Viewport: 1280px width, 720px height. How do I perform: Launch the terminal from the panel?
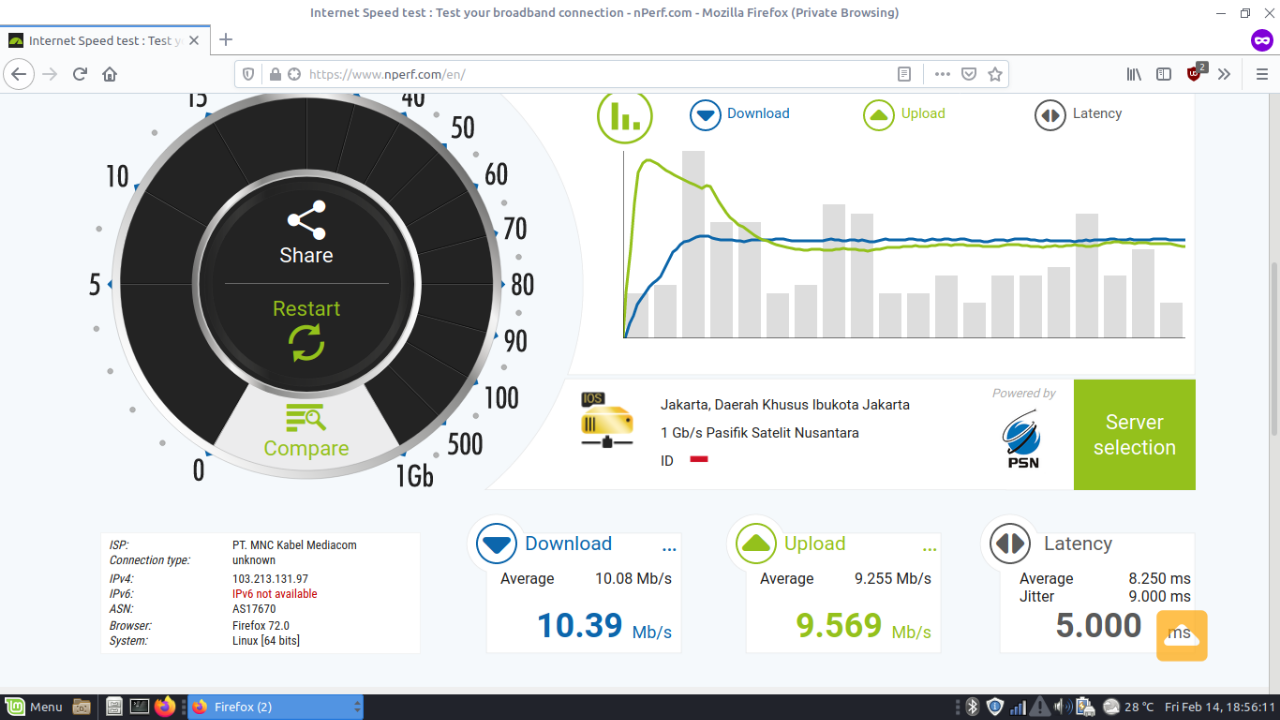[140, 707]
